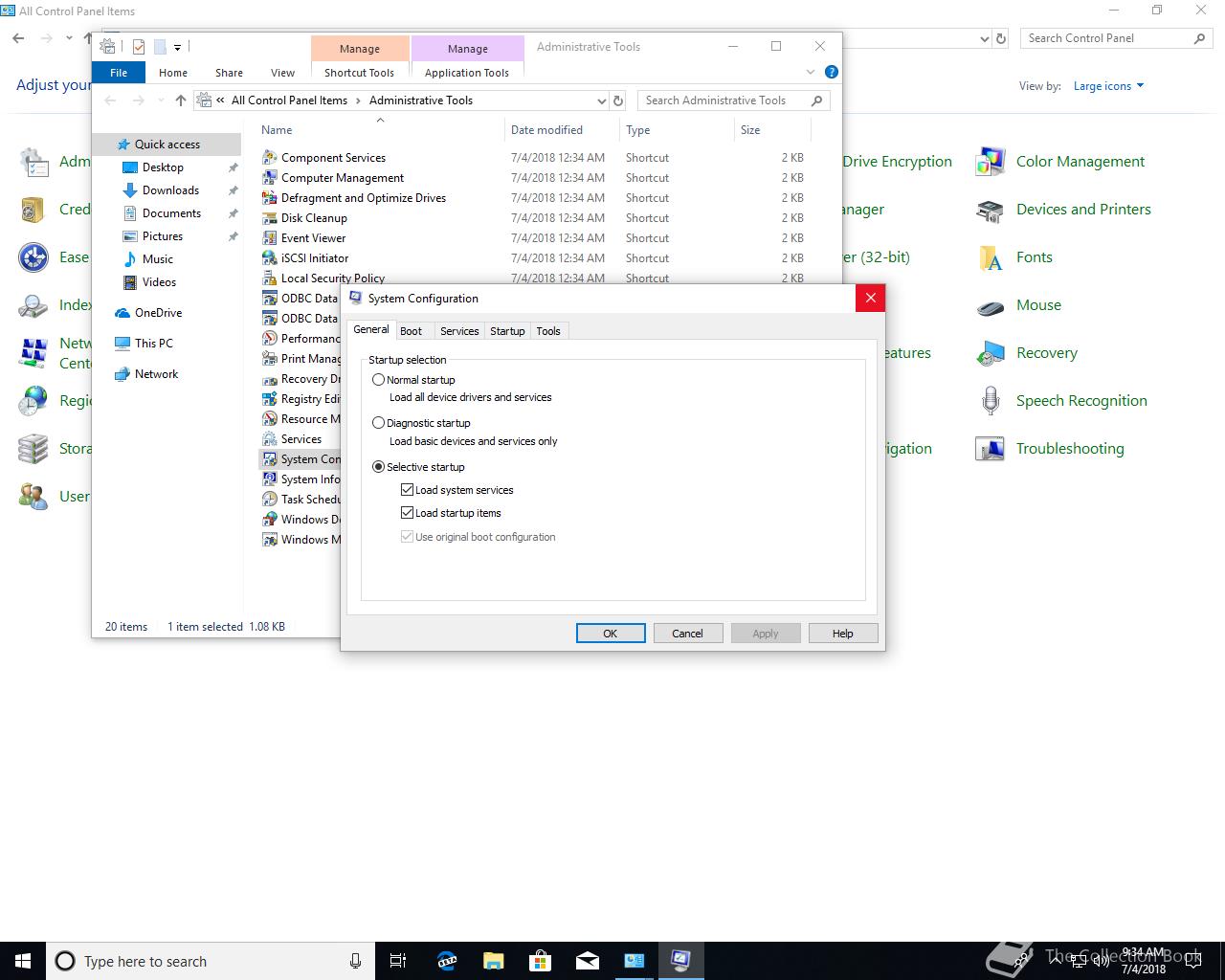Open the Component Services shortcut icon
This screenshot has height=980, width=1225.
(x=270, y=158)
